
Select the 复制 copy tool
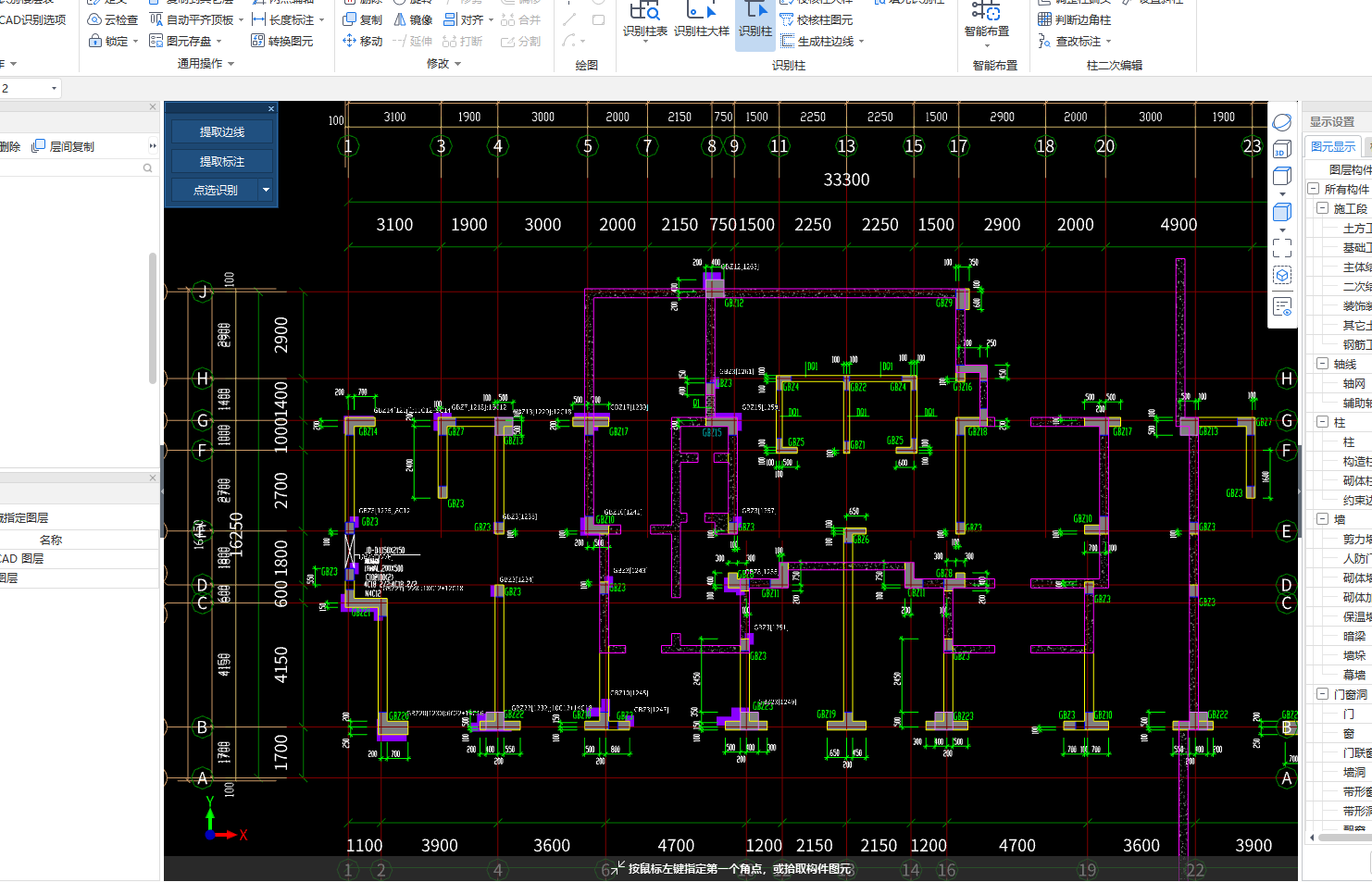click(362, 19)
